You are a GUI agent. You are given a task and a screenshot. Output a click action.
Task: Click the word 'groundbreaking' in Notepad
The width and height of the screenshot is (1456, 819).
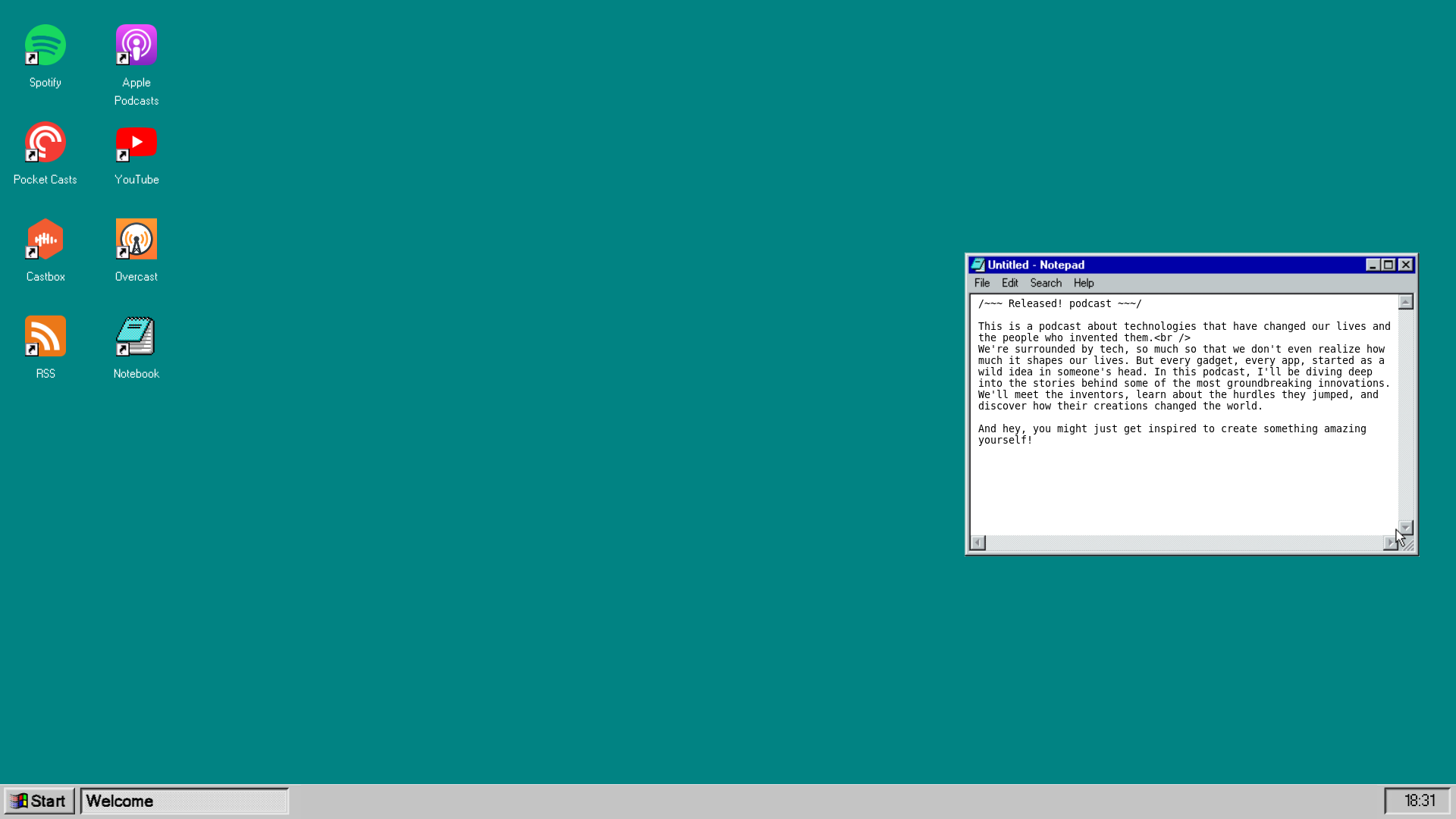tap(1269, 383)
